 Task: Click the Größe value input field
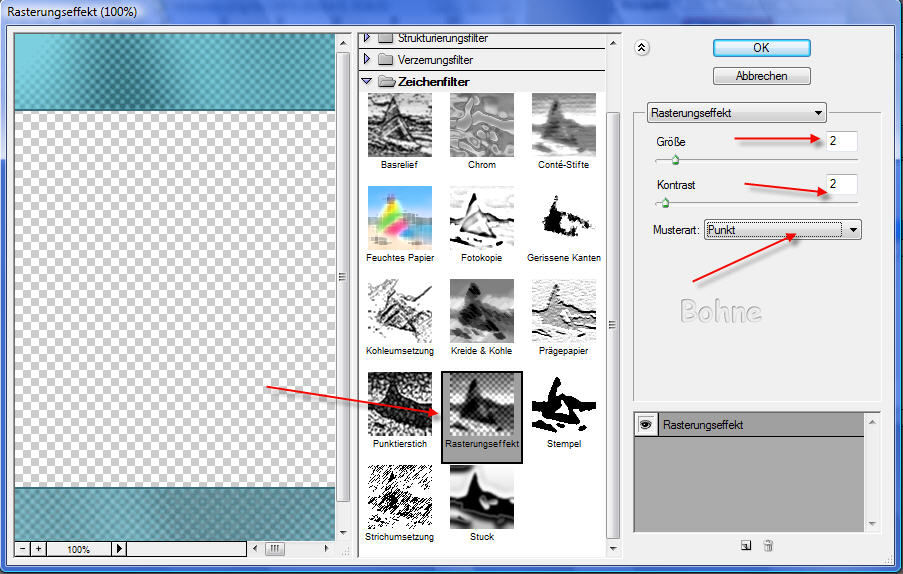tap(842, 141)
